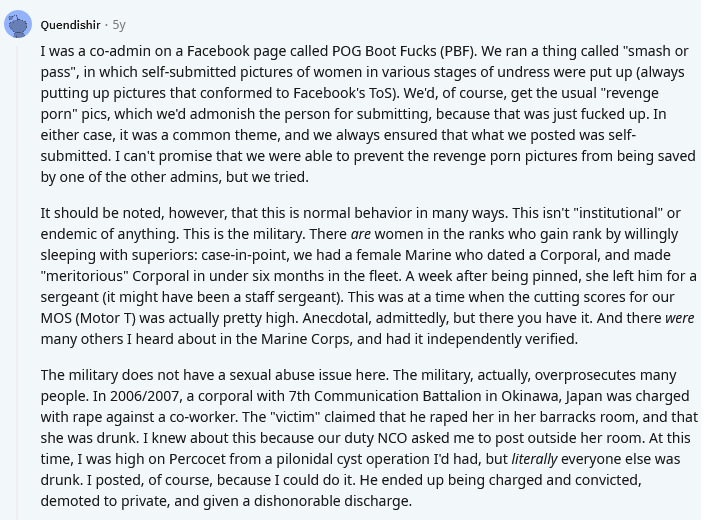Click the italic word "literally" in the last paragraph
The image size is (710, 520).
click(x=534, y=459)
